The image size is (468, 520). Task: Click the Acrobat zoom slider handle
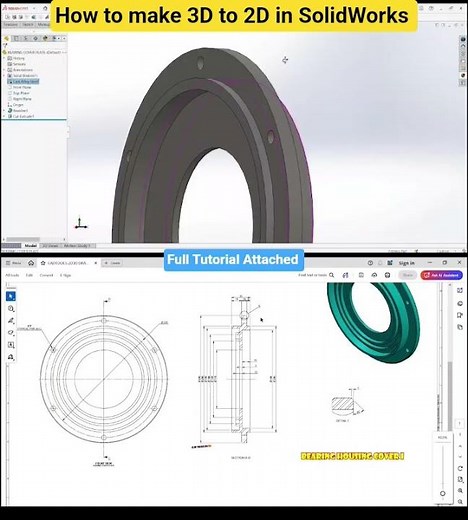pos(443,493)
